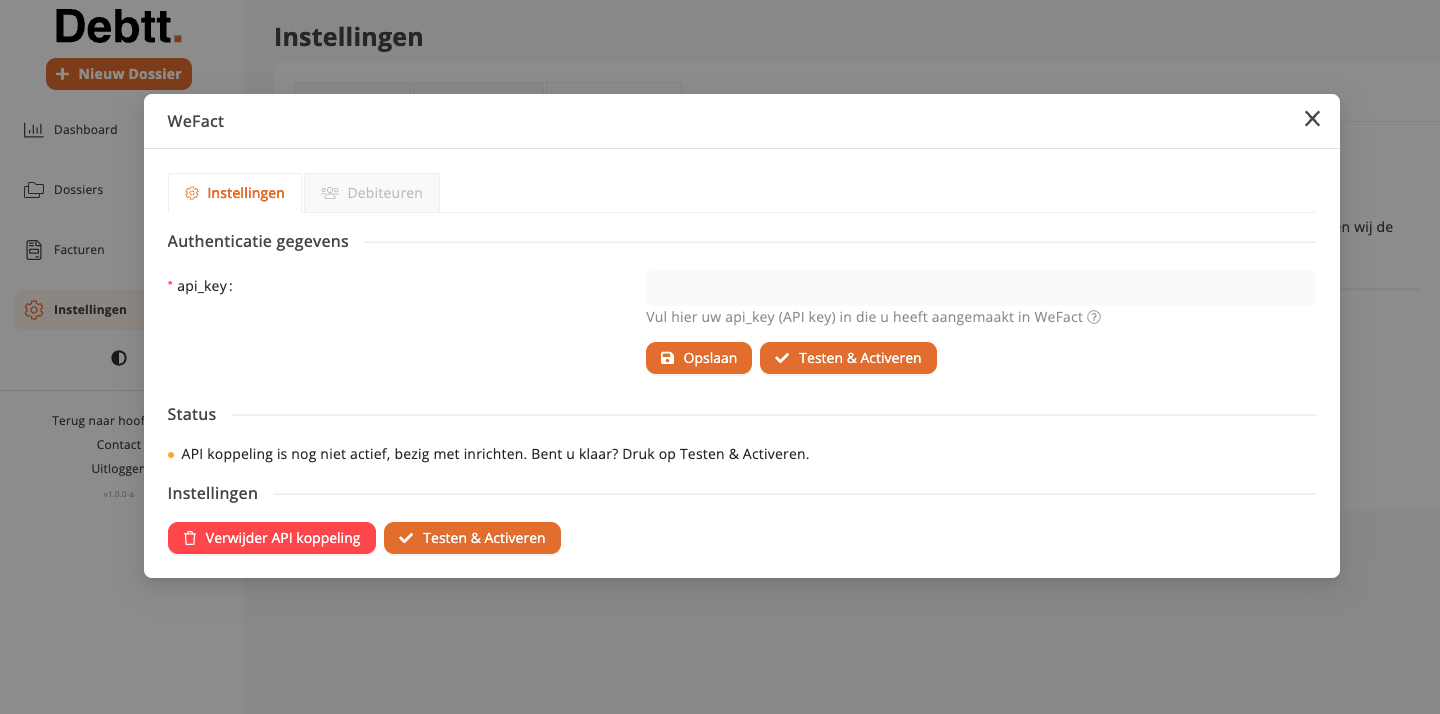This screenshot has width=1440, height=714.
Task: Select the Instellingen tab in WeFact dialog
Action: coord(235,193)
